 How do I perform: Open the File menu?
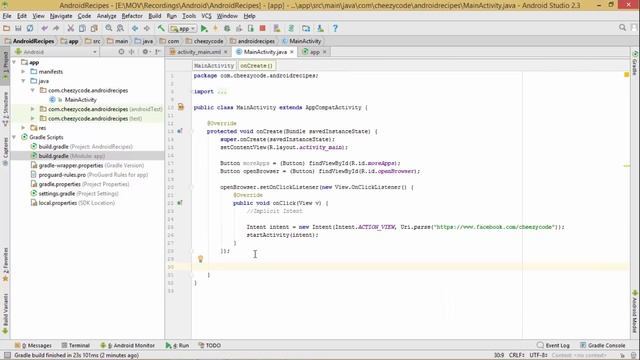pos(7,16)
